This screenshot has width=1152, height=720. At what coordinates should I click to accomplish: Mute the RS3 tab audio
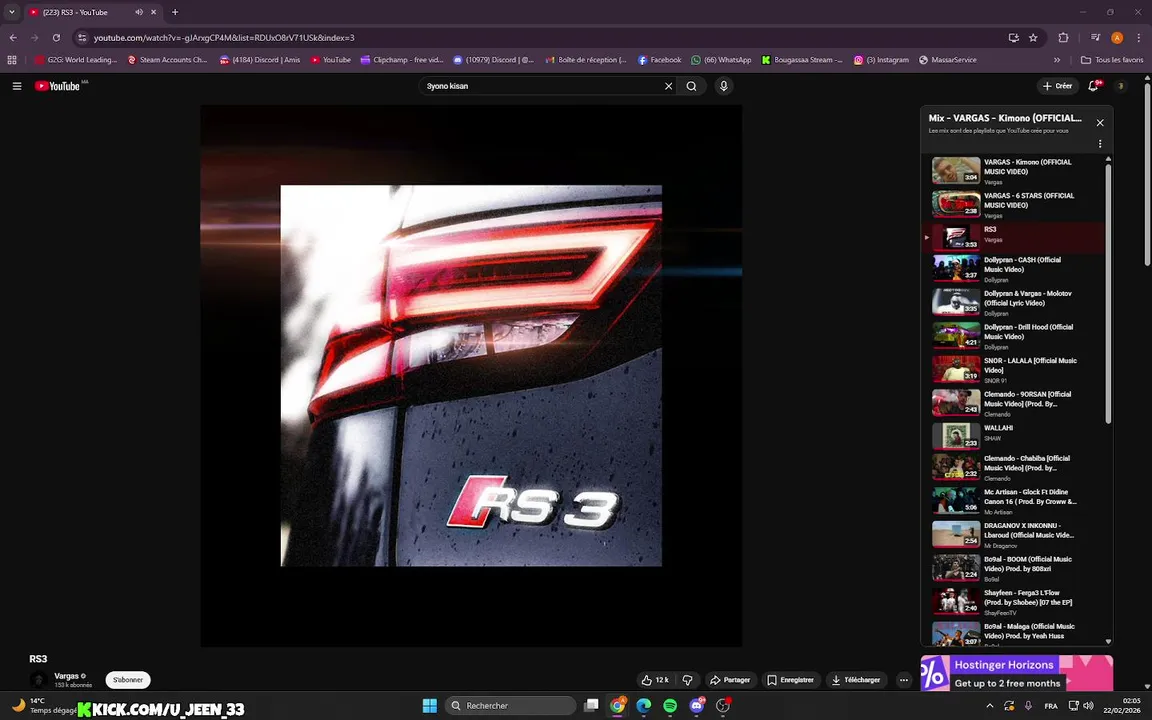[139, 12]
